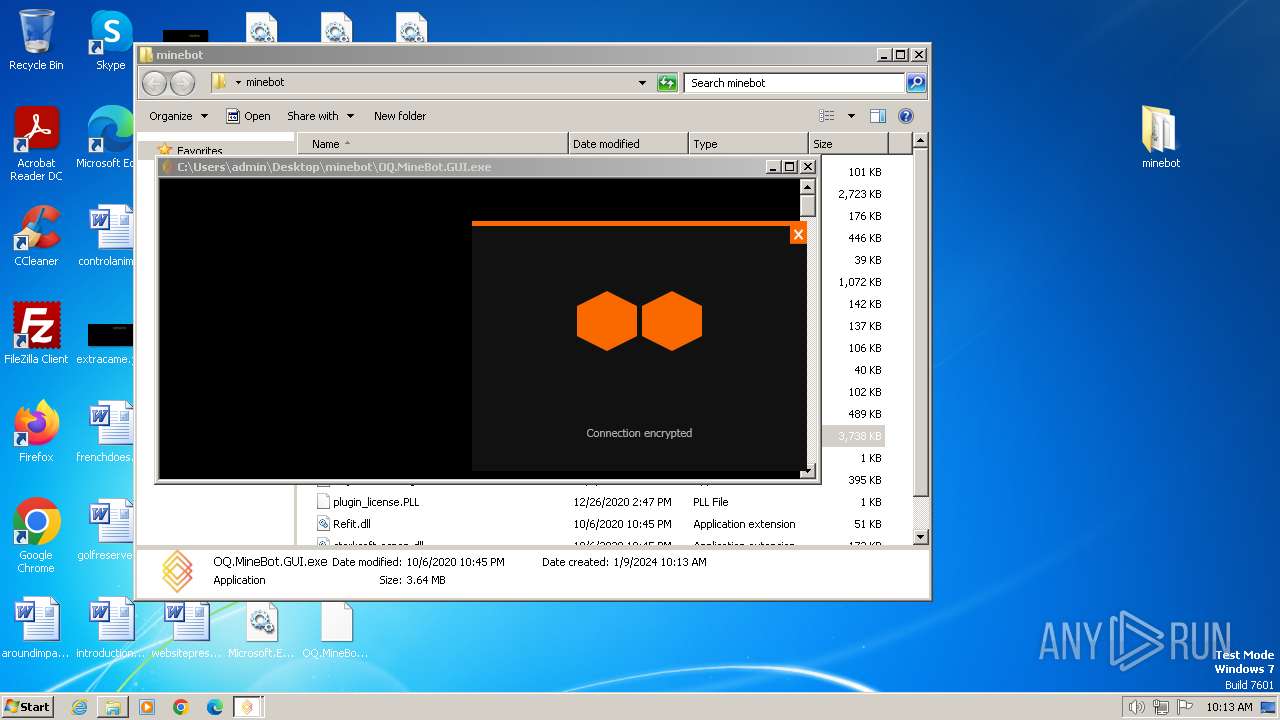Click Windows Explorer taskbar button
Screen dimensions: 1280x720
pyautogui.click(x=113, y=707)
